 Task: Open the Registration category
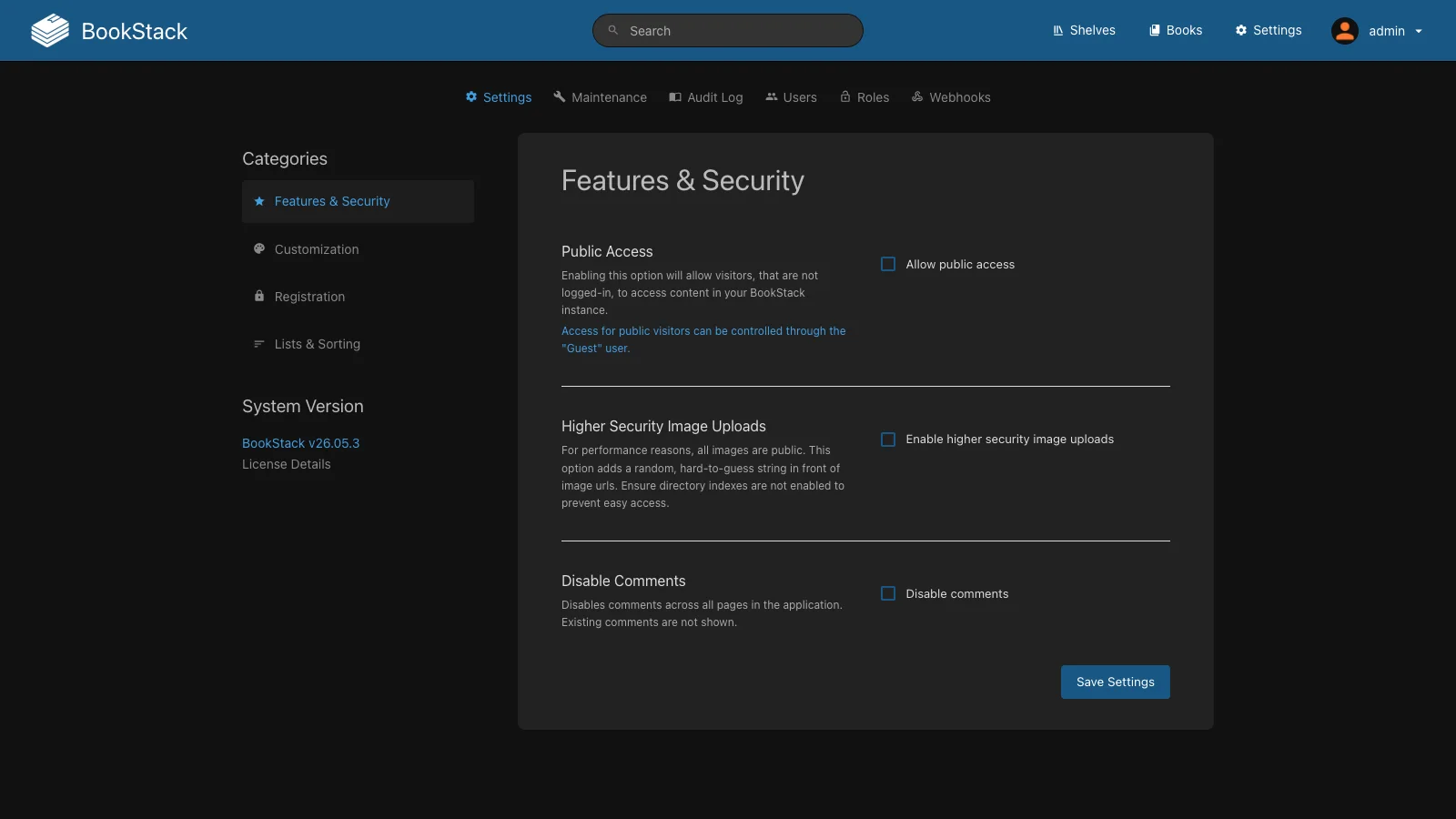[358, 296]
